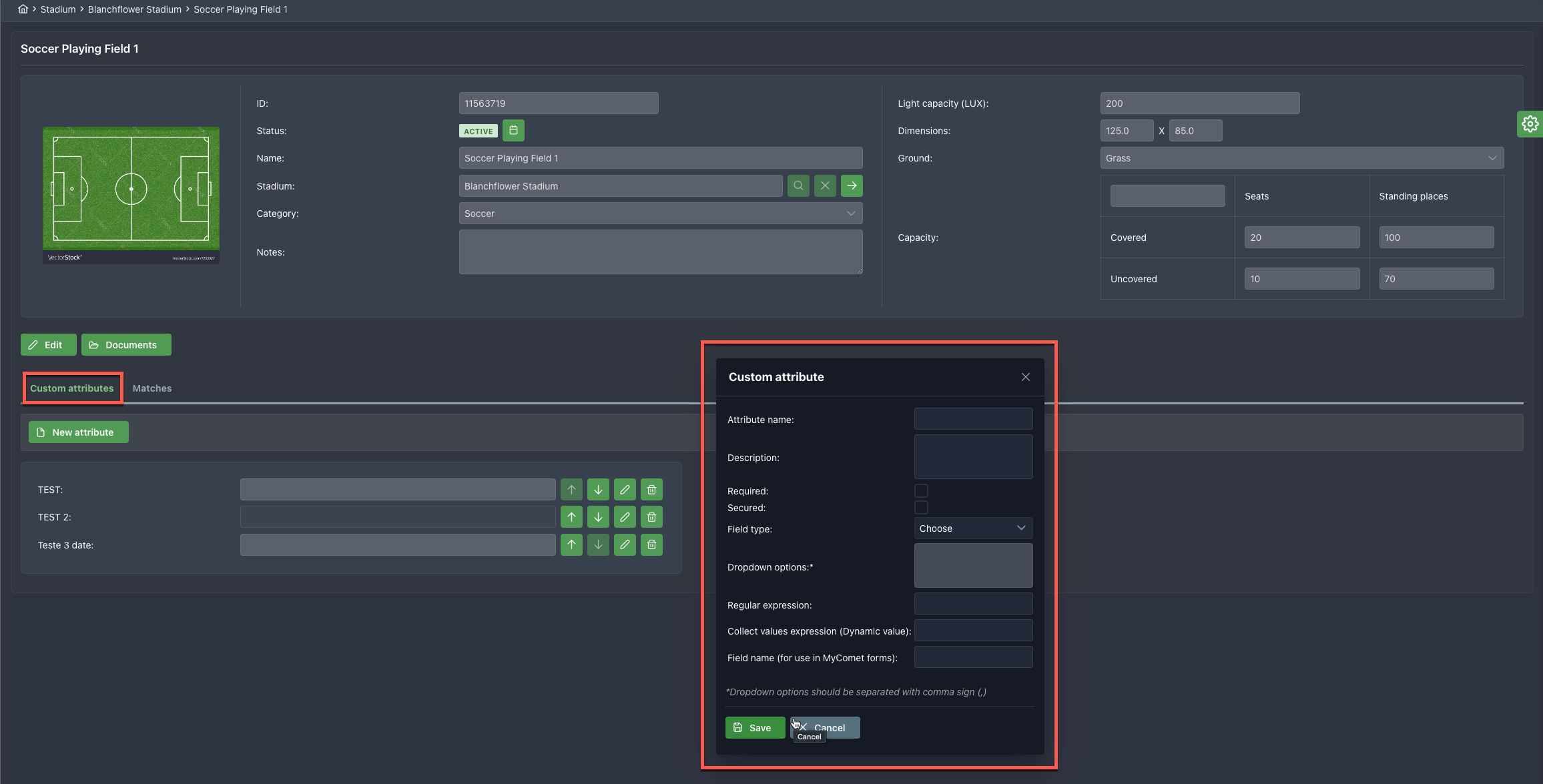Click the stadium search magnifier icon
Viewport: 1543px width, 784px height.
click(798, 186)
